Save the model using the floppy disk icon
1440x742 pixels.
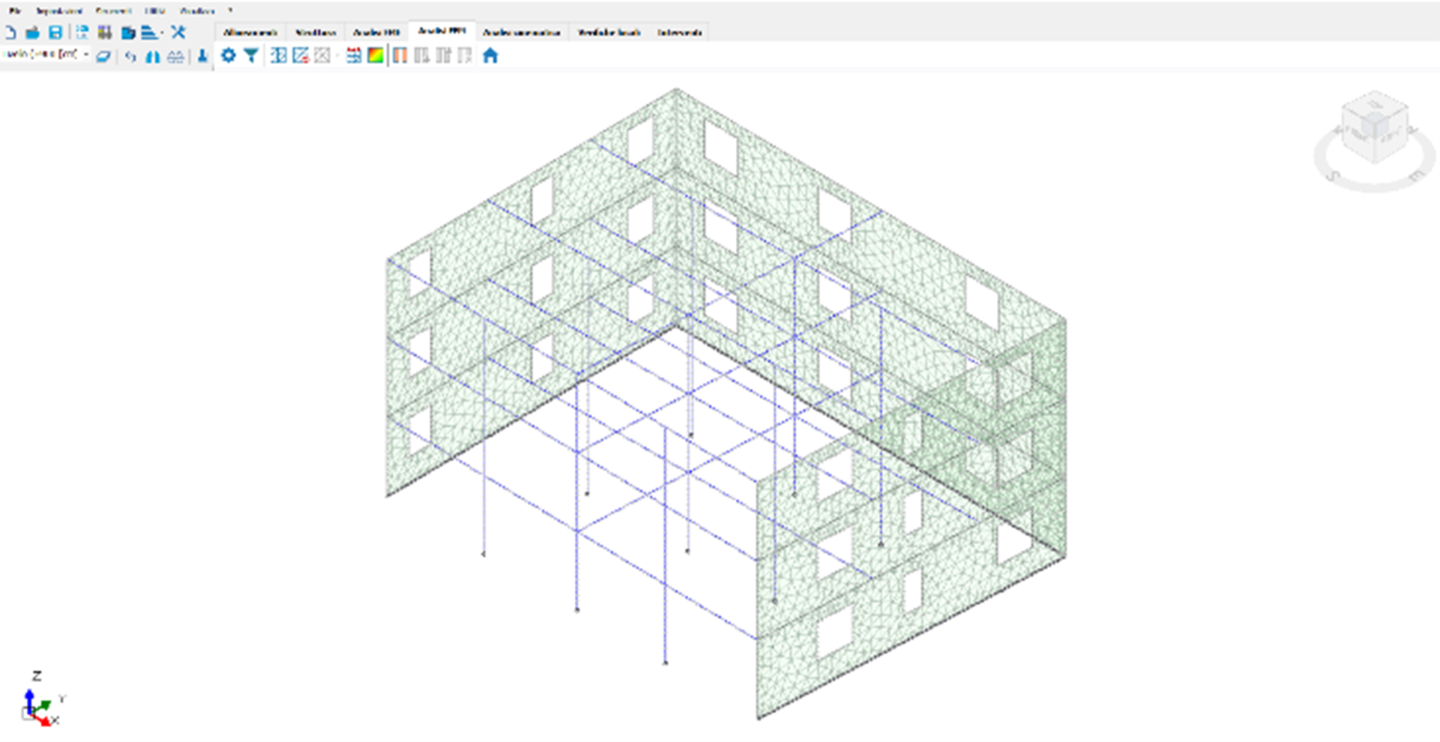point(55,32)
